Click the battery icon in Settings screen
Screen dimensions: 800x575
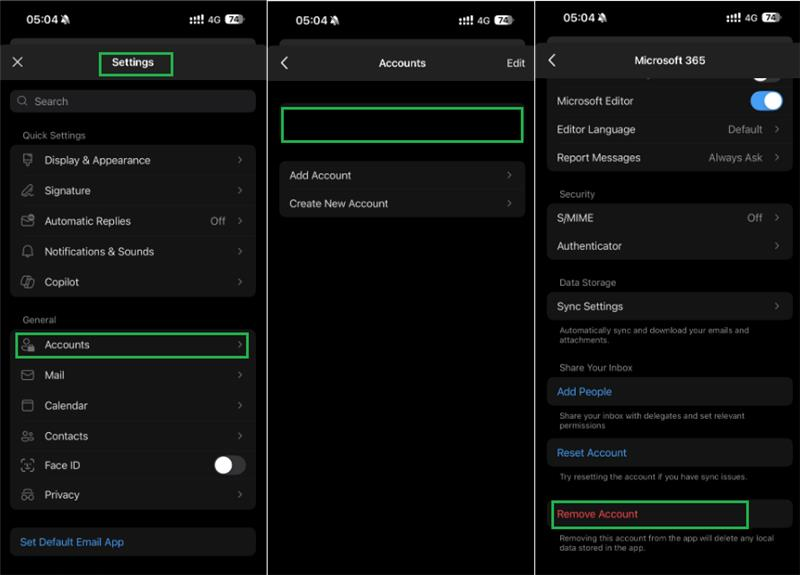tap(235, 19)
